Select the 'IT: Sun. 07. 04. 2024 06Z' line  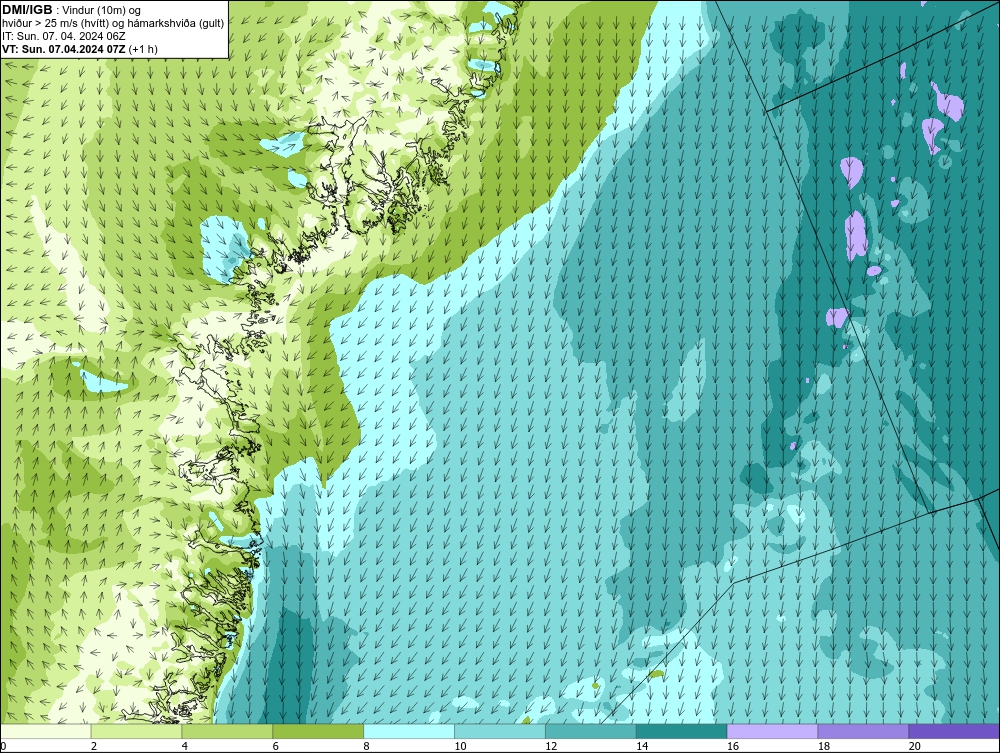(63, 36)
